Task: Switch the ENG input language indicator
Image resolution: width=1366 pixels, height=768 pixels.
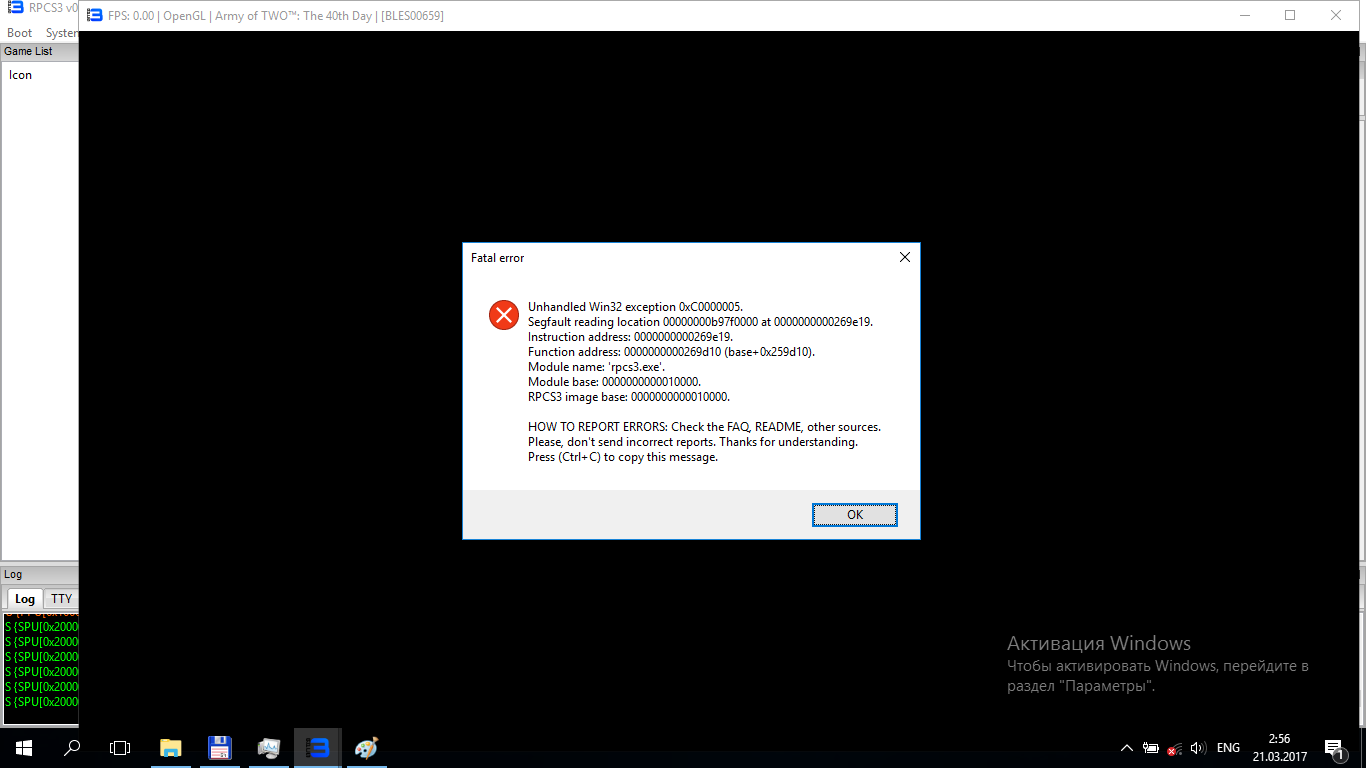Action: coord(1228,748)
